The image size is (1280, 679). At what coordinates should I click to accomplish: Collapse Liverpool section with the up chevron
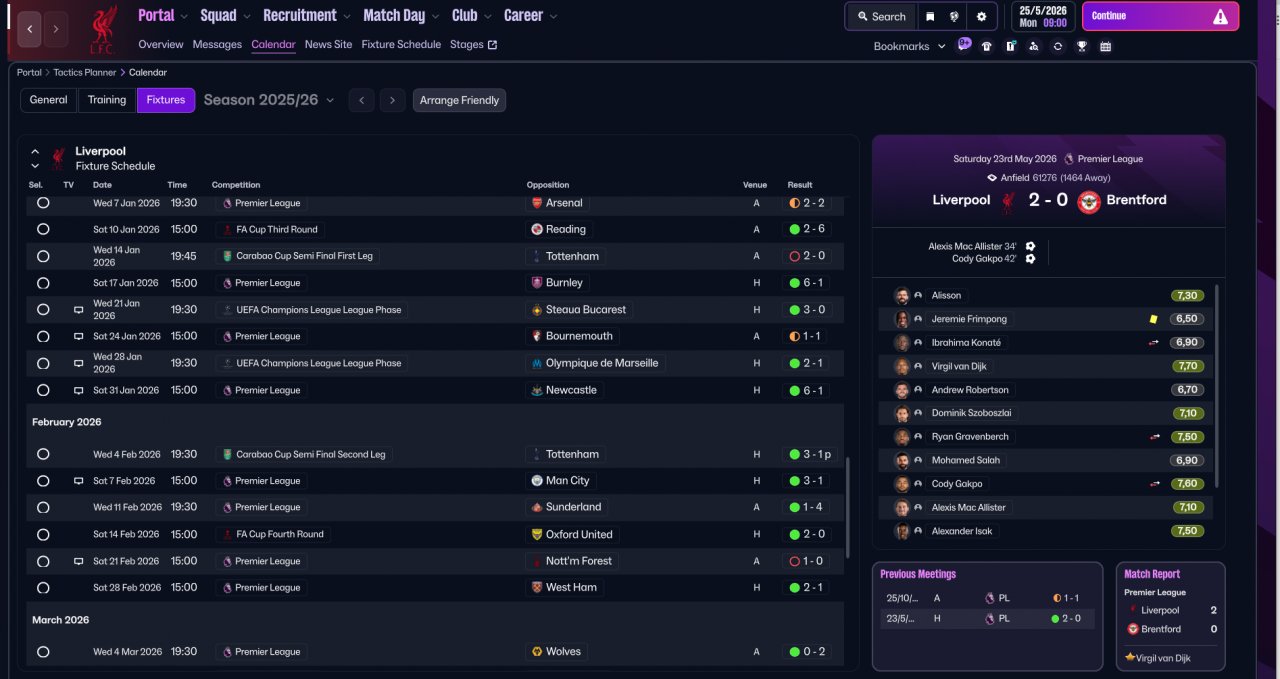click(35, 152)
